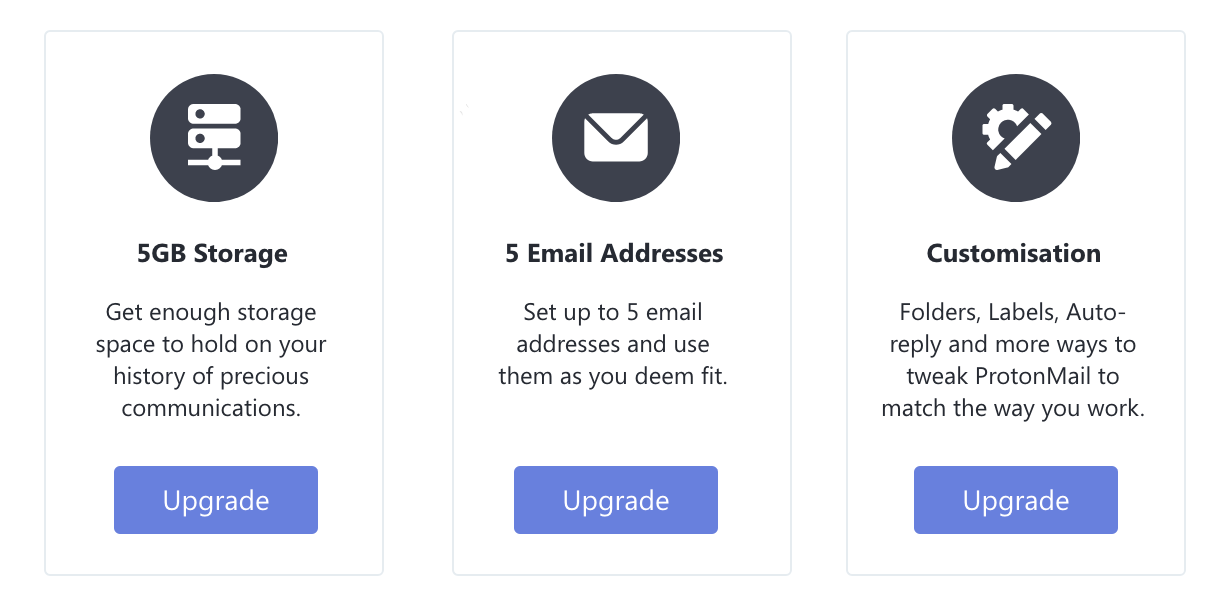1224x614 pixels.
Task: Open the 5GB Storage feature card
Action: click(213, 300)
